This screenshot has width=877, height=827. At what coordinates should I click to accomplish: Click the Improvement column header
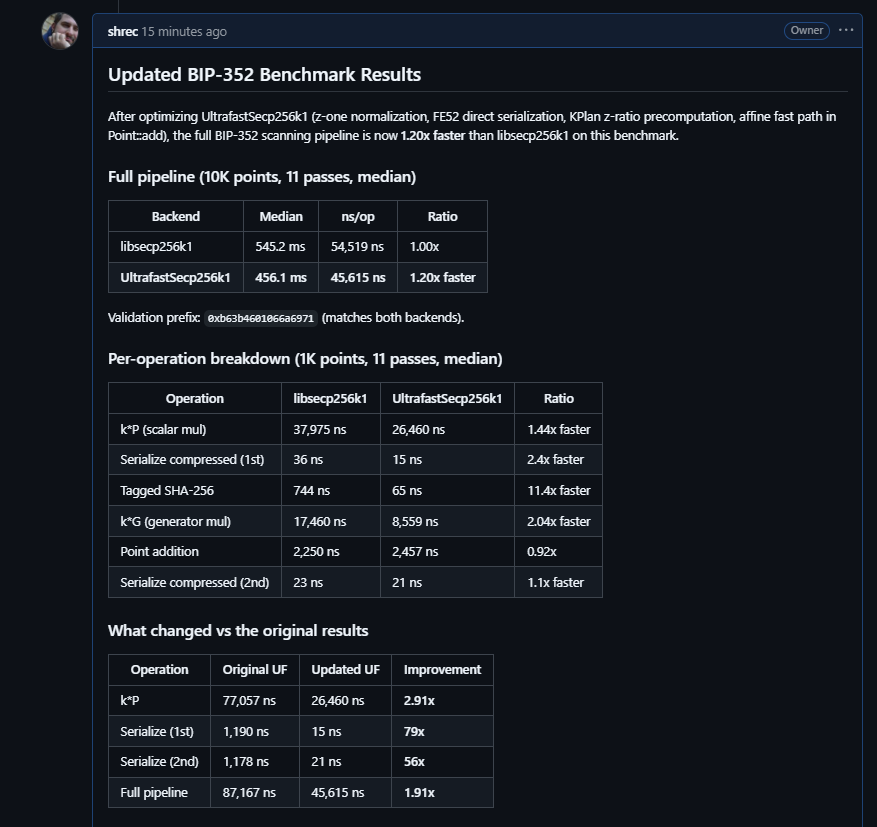[x=442, y=669]
